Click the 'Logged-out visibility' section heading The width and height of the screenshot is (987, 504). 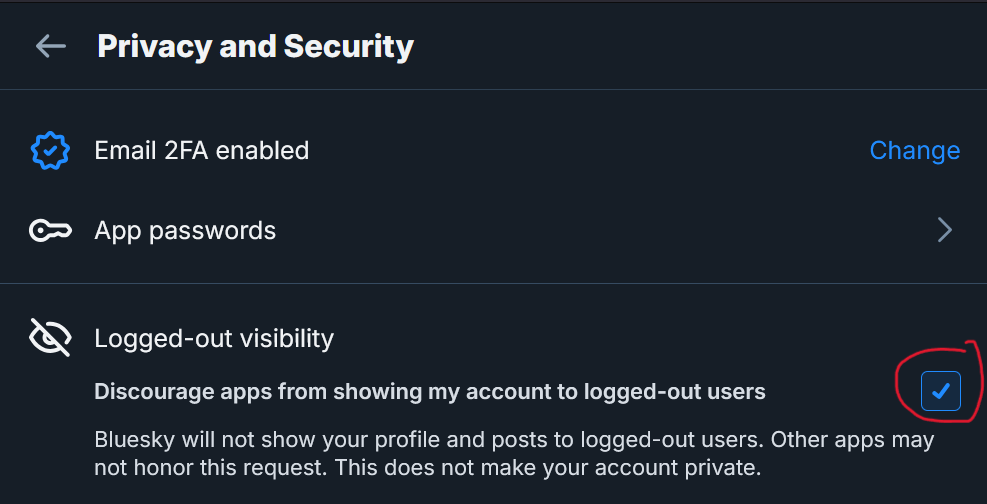click(x=214, y=338)
